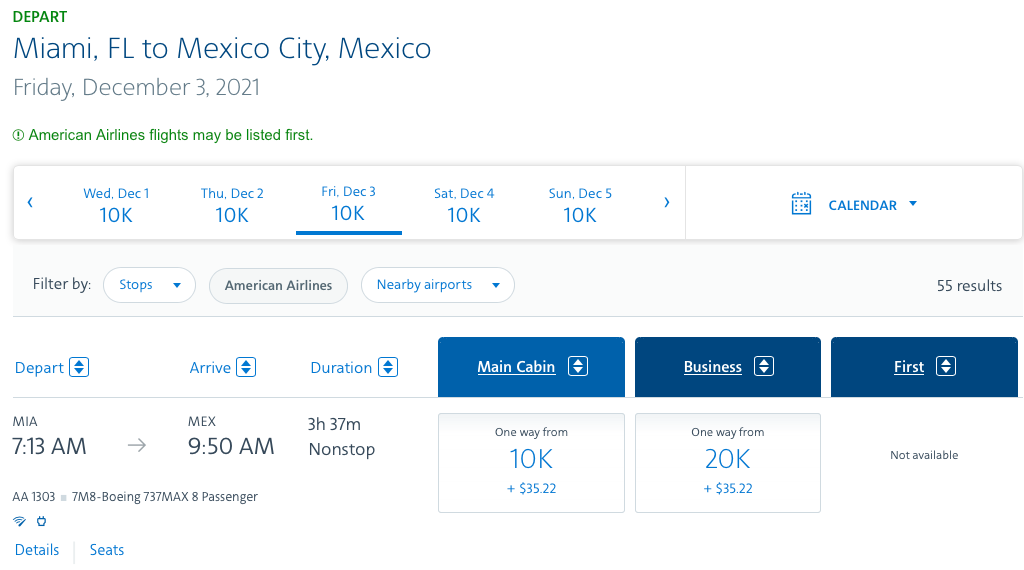Click the Duration sort label
The width and height of the screenshot is (1024, 570).
pos(341,368)
